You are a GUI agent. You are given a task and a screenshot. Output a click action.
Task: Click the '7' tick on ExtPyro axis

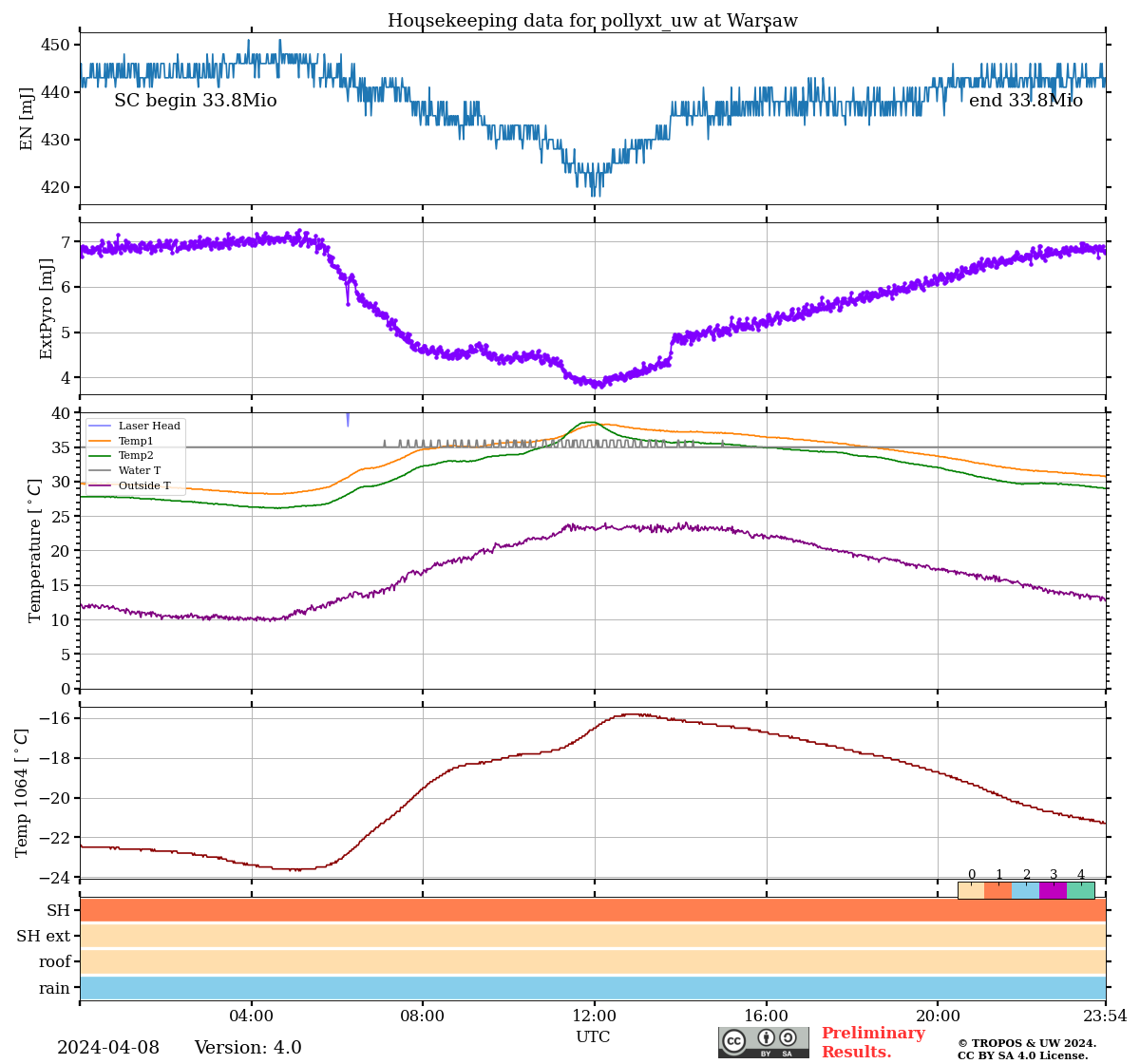click(x=66, y=242)
